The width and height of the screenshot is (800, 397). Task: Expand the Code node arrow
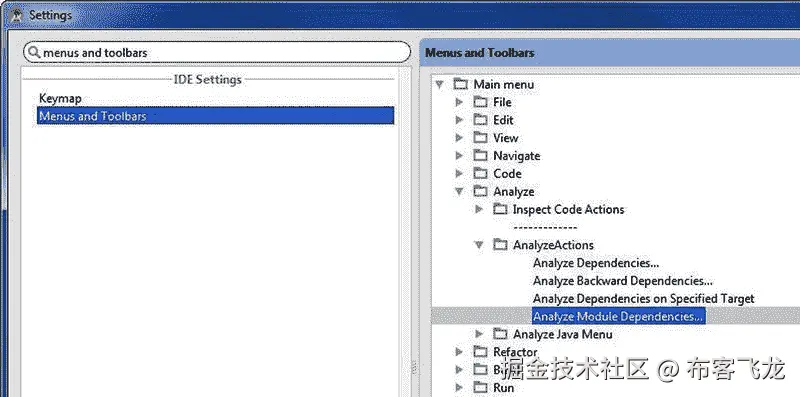tap(459, 173)
